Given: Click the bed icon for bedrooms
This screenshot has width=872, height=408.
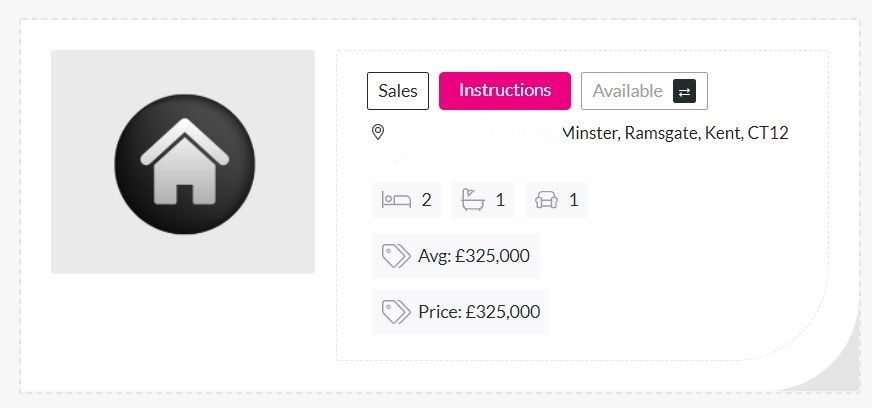Looking at the screenshot, I should coord(396,200).
